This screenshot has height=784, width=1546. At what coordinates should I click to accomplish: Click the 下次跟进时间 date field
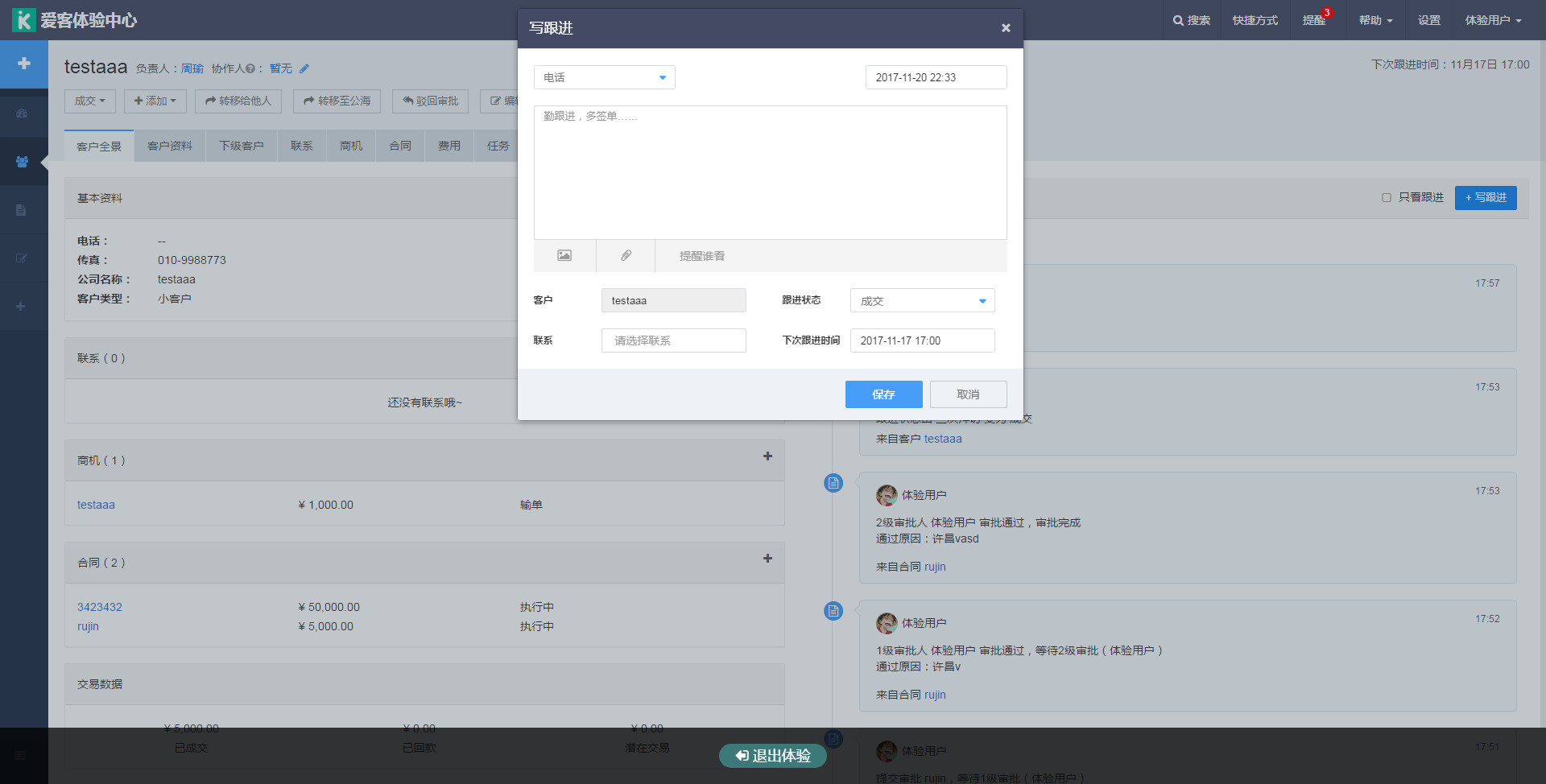[x=923, y=340]
